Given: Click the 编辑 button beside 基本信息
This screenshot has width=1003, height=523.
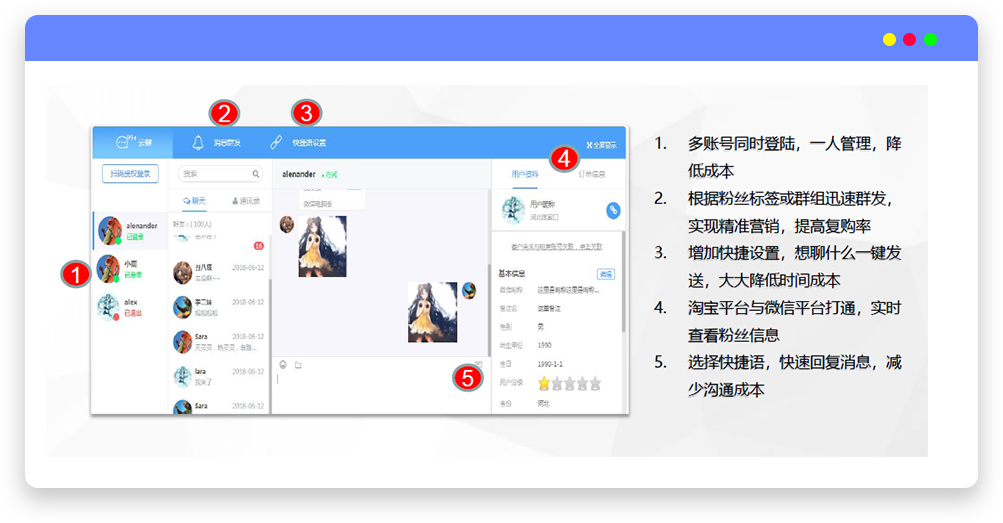Looking at the screenshot, I should [605, 273].
